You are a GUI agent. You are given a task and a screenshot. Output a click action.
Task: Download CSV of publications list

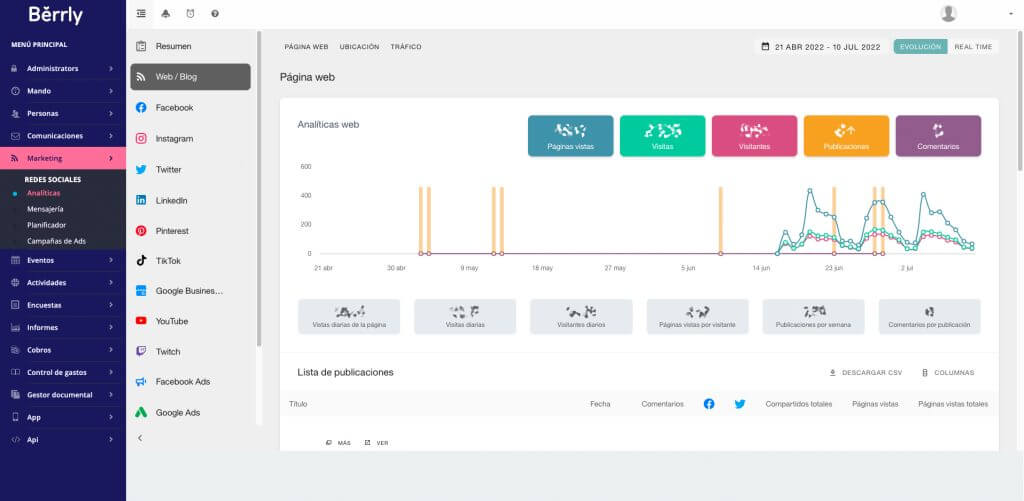click(x=866, y=372)
